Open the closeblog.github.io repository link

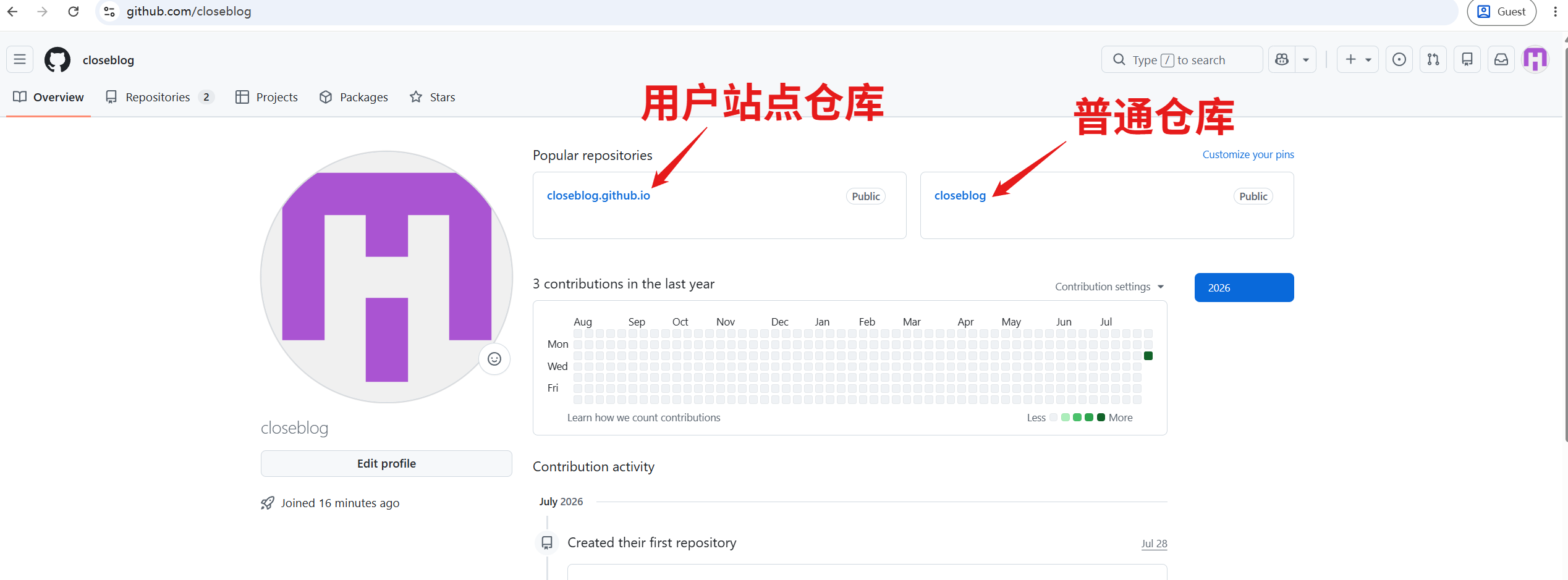(x=598, y=195)
